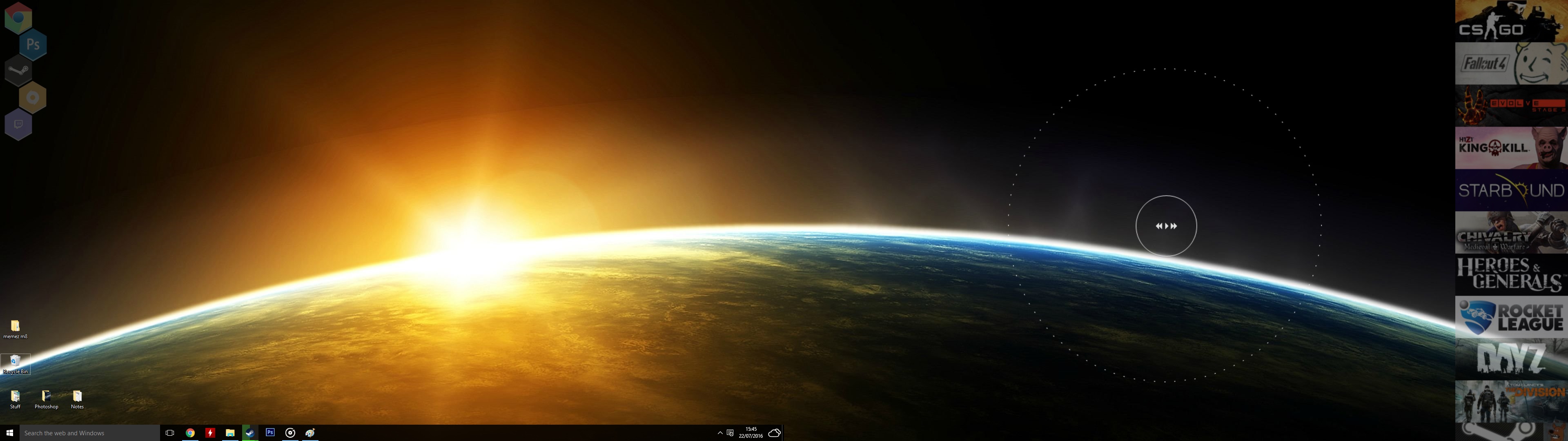Launch H1Z1 King of the Kill banner
Viewport: 1568px width, 441px height.
[1511, 148]
